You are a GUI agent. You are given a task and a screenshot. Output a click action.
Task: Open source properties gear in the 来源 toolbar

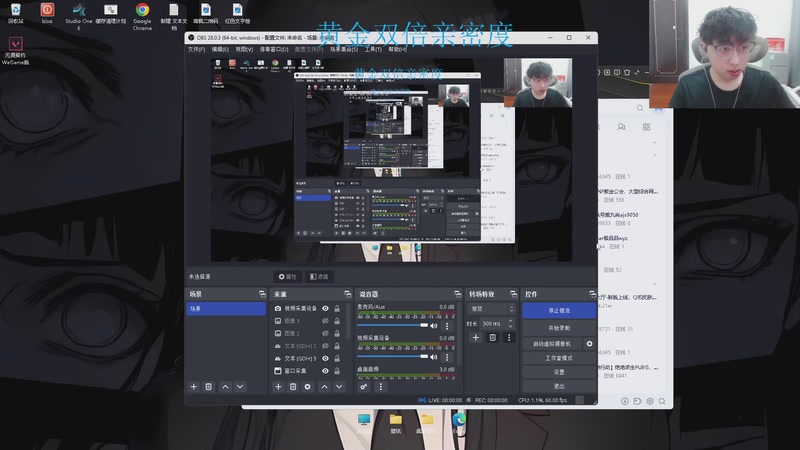click(307, 387)
